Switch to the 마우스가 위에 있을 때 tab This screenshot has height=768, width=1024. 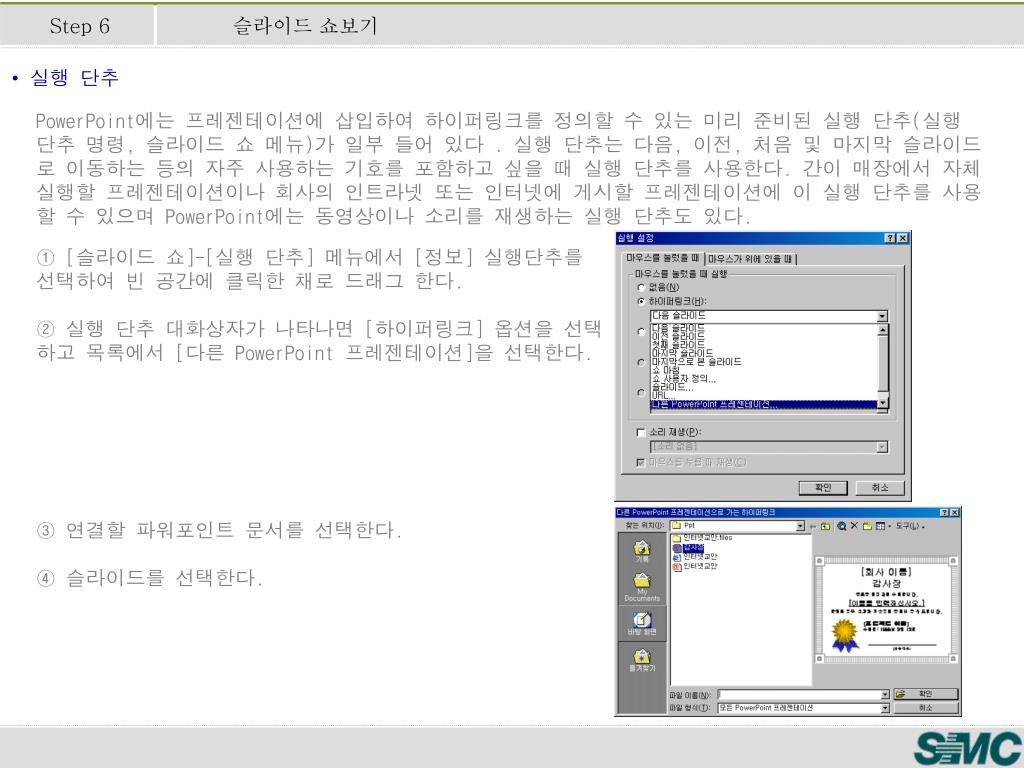click(x=750, y=259)
